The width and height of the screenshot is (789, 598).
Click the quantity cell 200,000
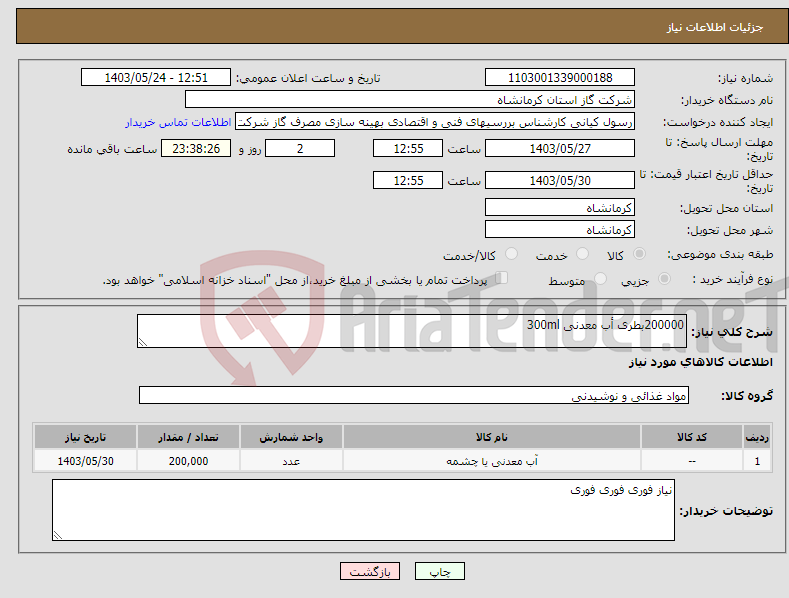tap(188, 461)
